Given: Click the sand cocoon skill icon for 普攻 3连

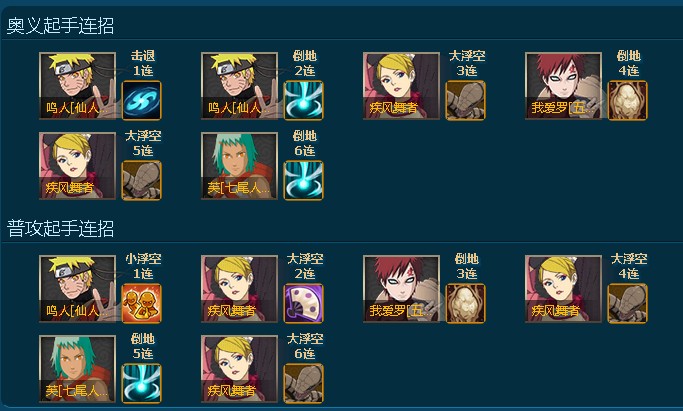Looking at the screenshot, I should click(466, 303).
